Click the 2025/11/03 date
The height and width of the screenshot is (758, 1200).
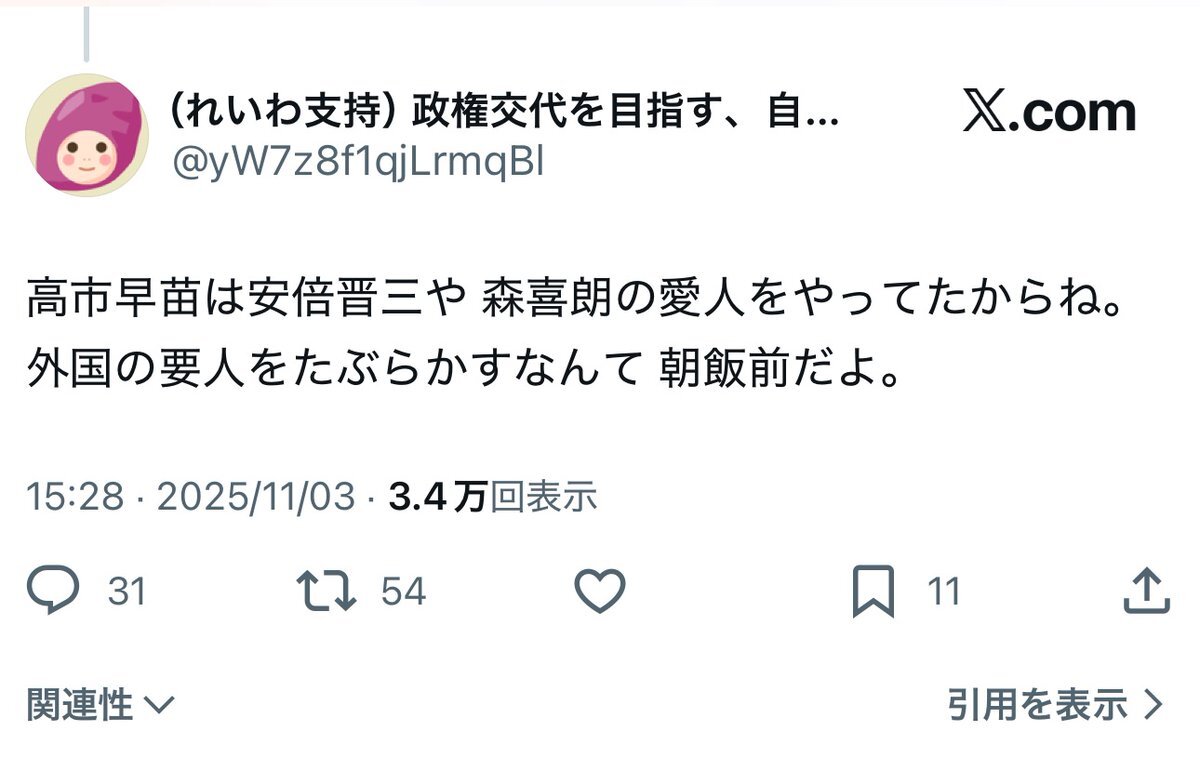[x=256, y=496]
